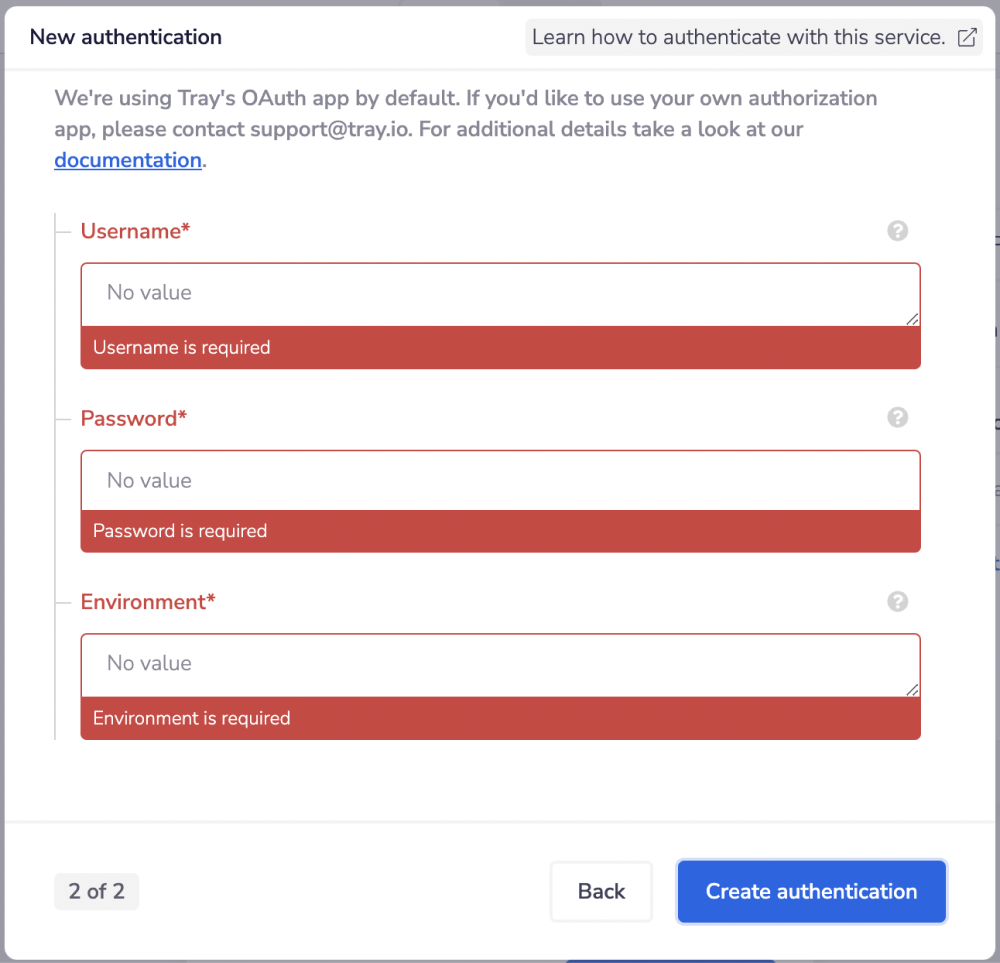
Task: Click the 'Username is required' error banner
Action: (x=500, y=347)
